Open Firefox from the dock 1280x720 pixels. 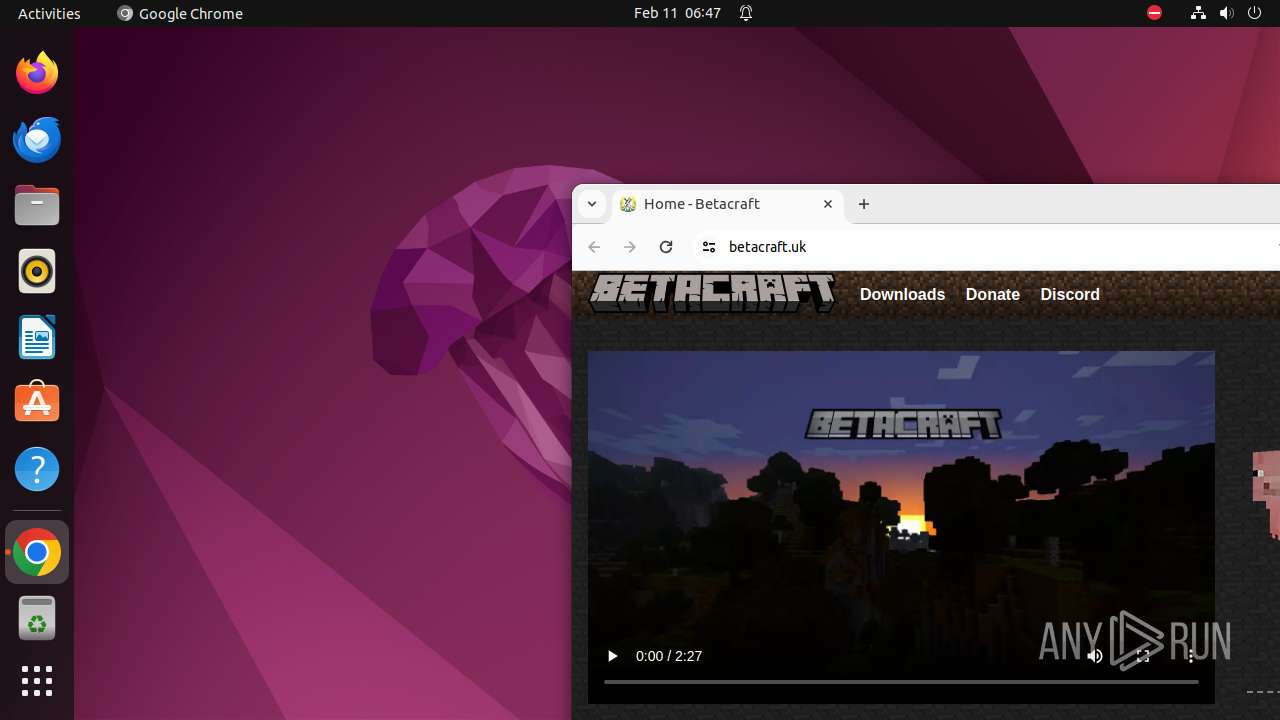click(x=37, y=73)
